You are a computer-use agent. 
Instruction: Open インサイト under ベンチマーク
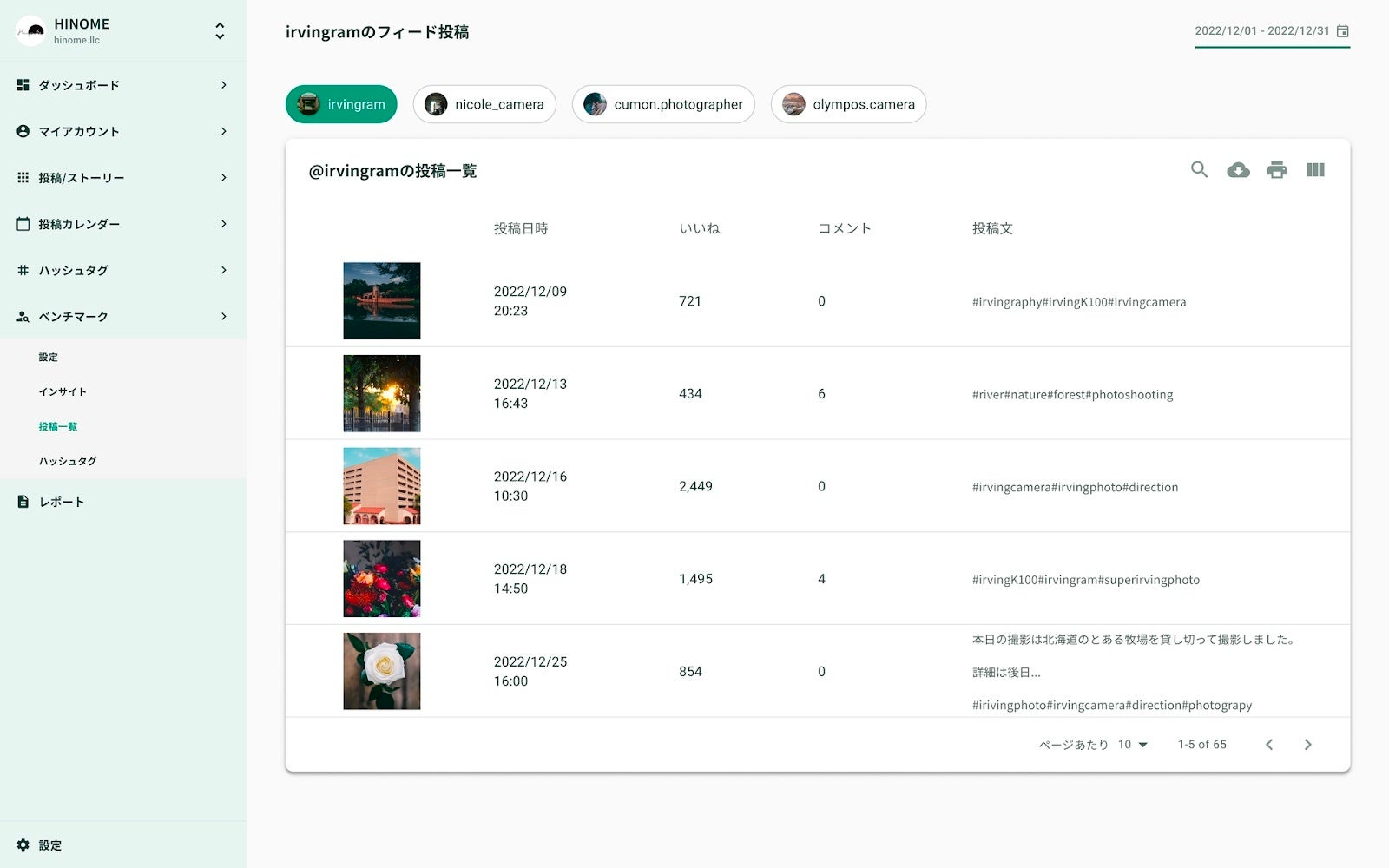(63, 391)
